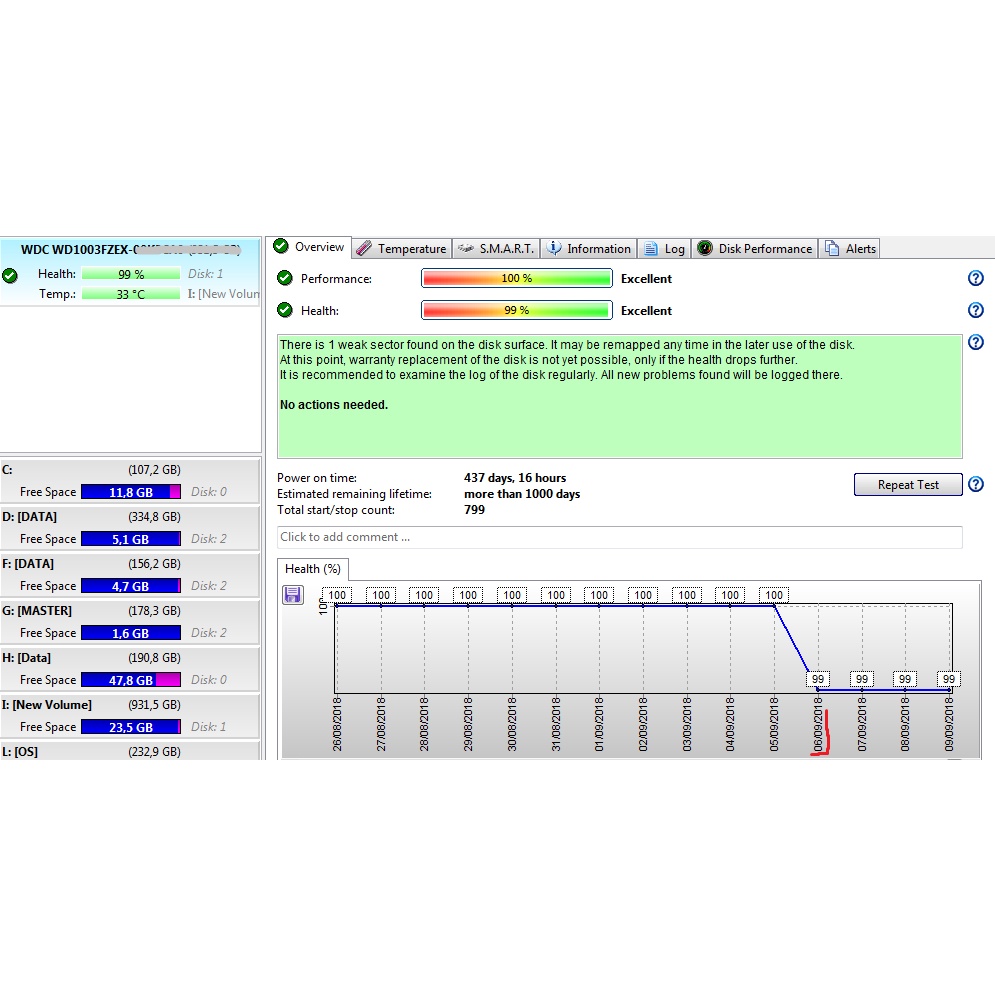The height and width of the screenshot is (995, 995).
Task: Click the help icon next to Repeat Test
Action: [976, 485]
